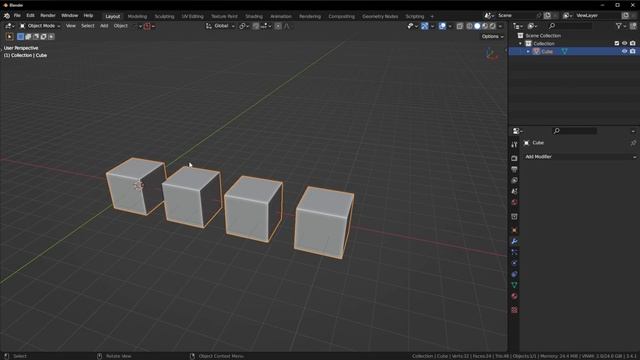
Task: Open the Add Modifier dropdown
Action: click(580, 157)
